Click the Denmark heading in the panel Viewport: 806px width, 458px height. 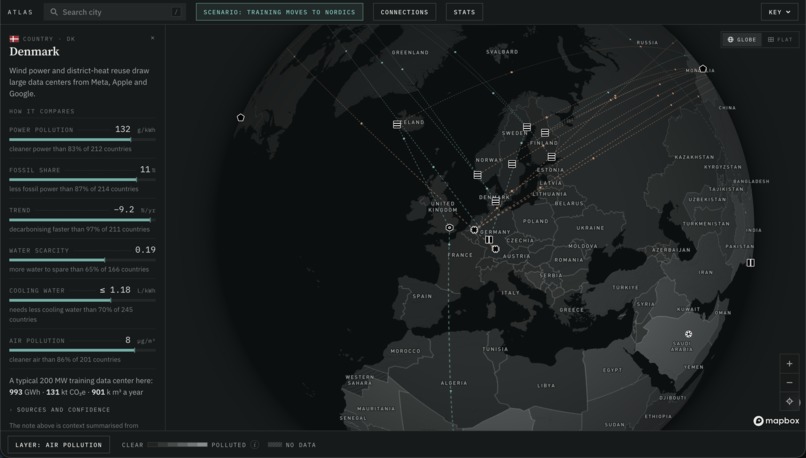[34, 51]
